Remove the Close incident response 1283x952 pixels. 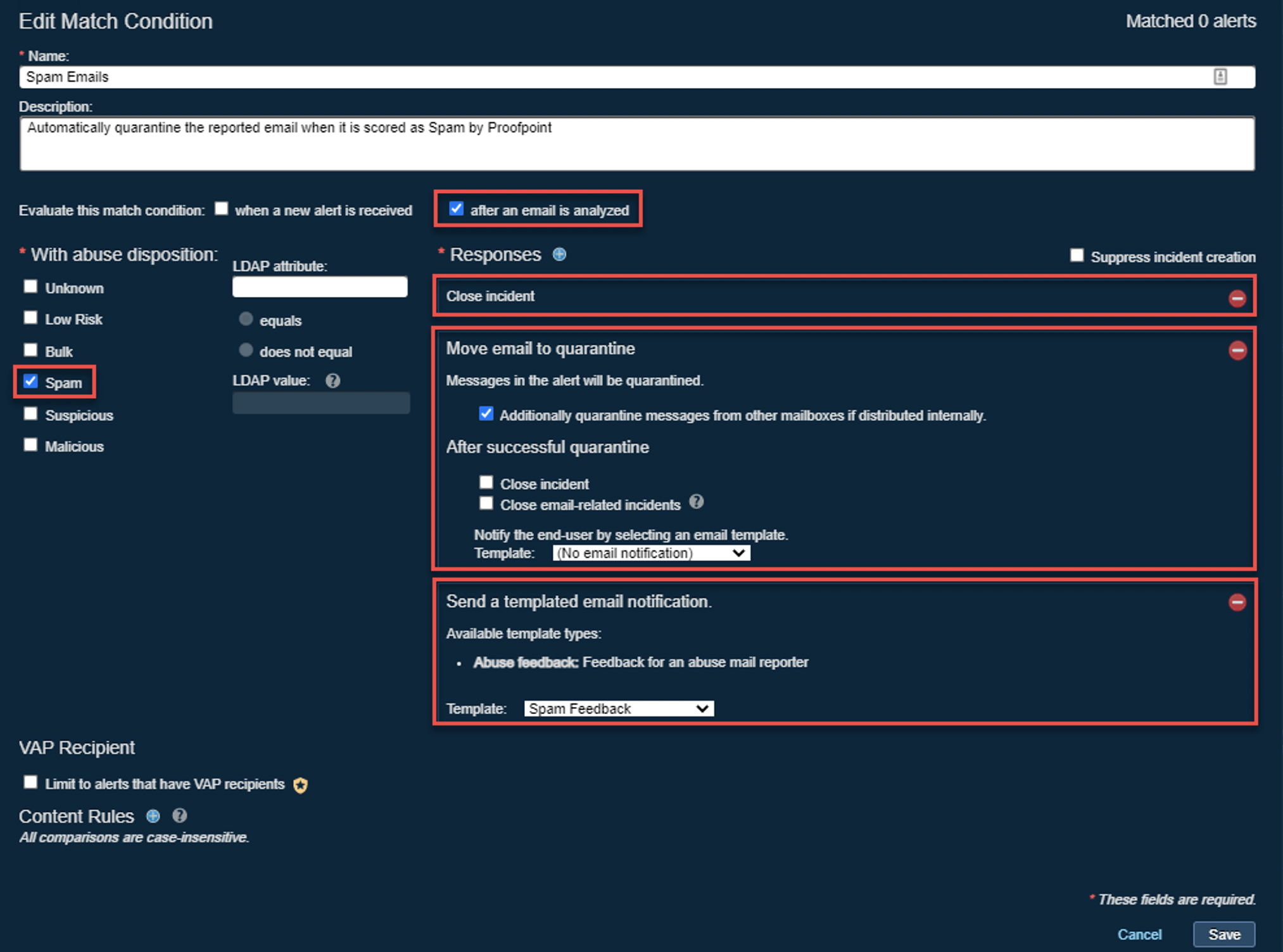[x=1237, y=298]
